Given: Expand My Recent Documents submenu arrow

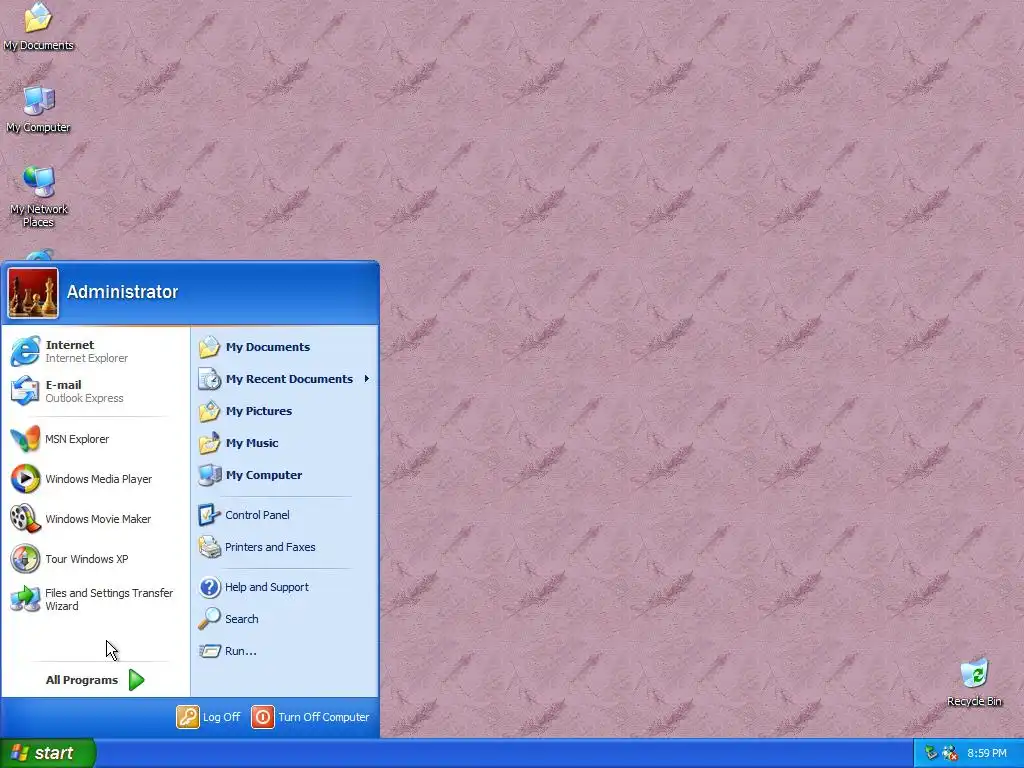Looking at the screenshot, I should [x=367, y=379].
